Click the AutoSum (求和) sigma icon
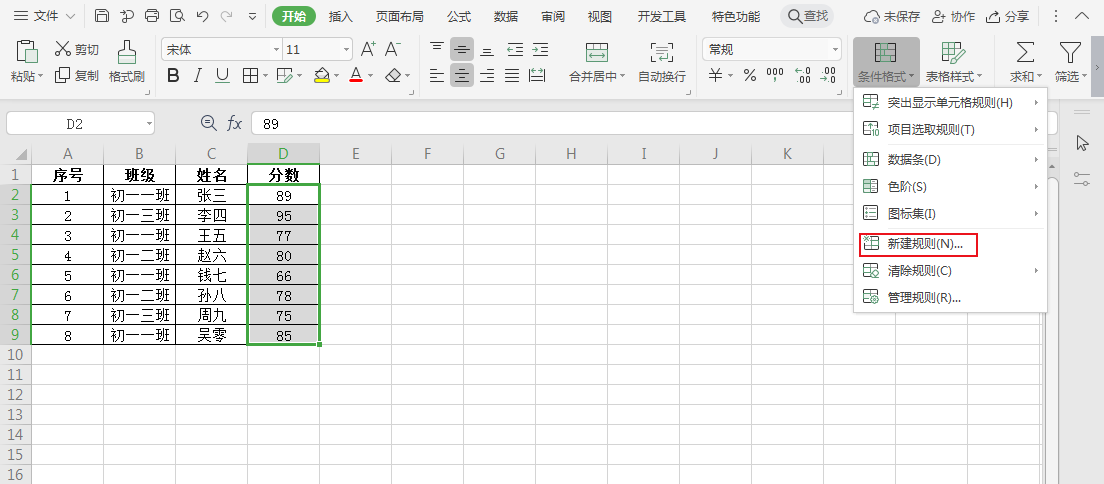 (1025, 52)
